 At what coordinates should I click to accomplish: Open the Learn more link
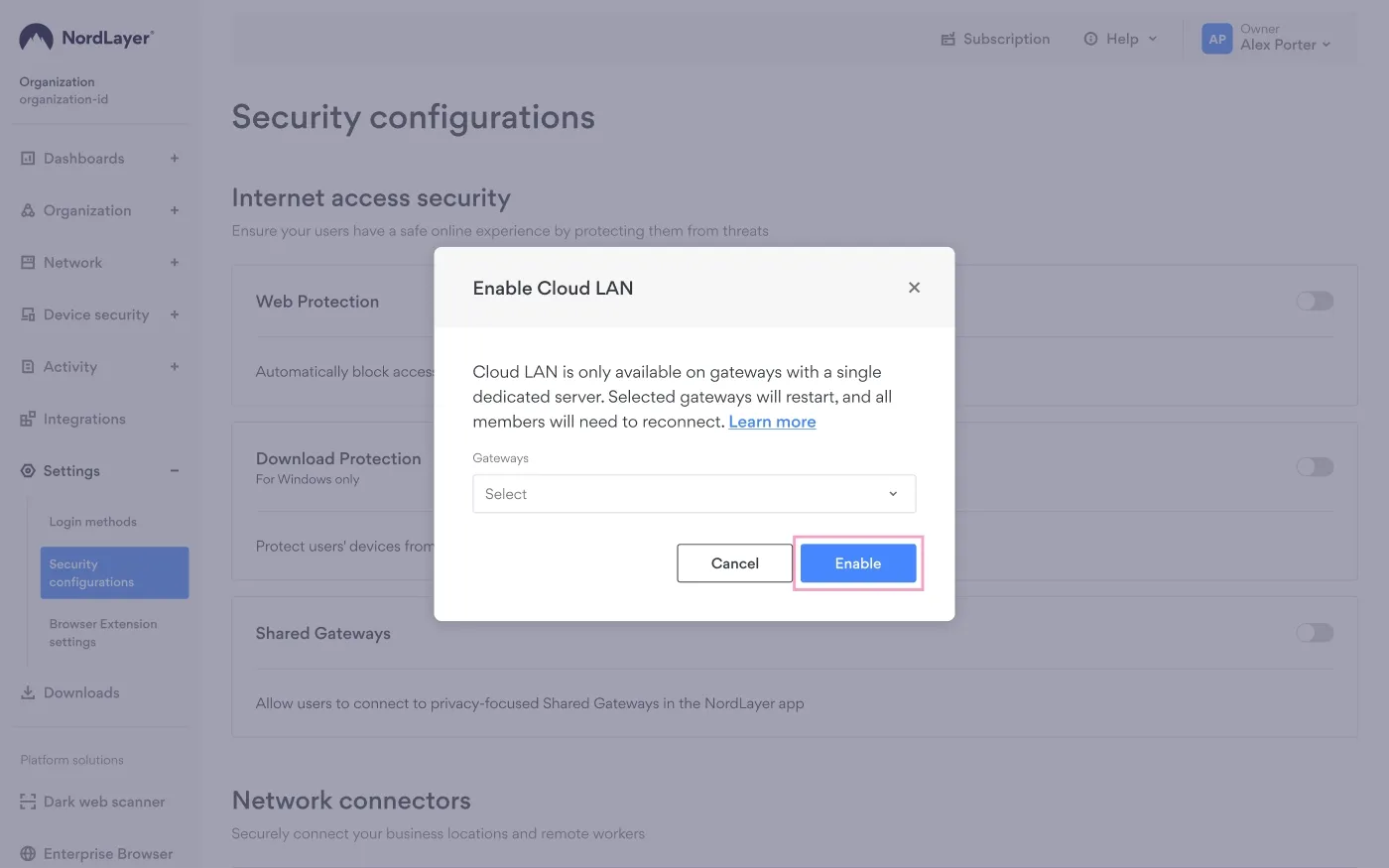tap(772, 421)
